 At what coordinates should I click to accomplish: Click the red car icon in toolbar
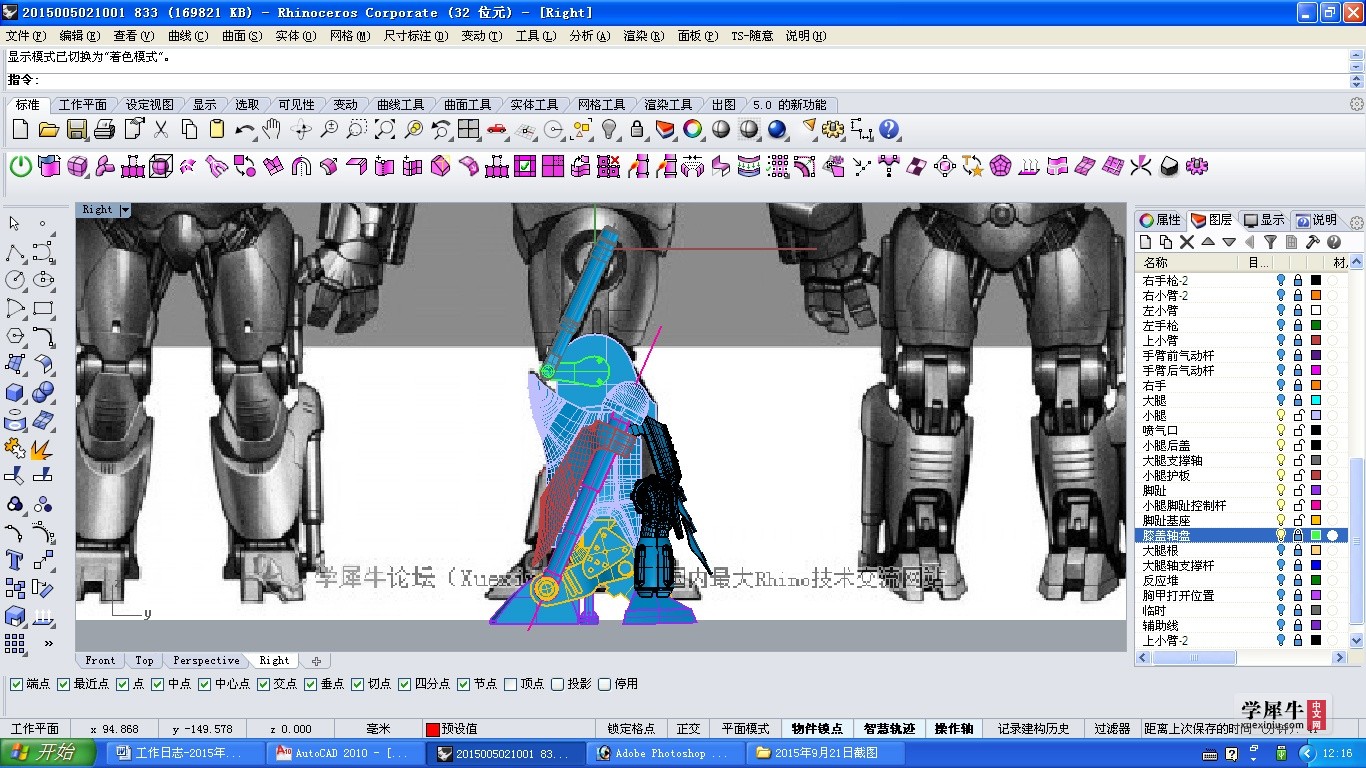[497, 129]
